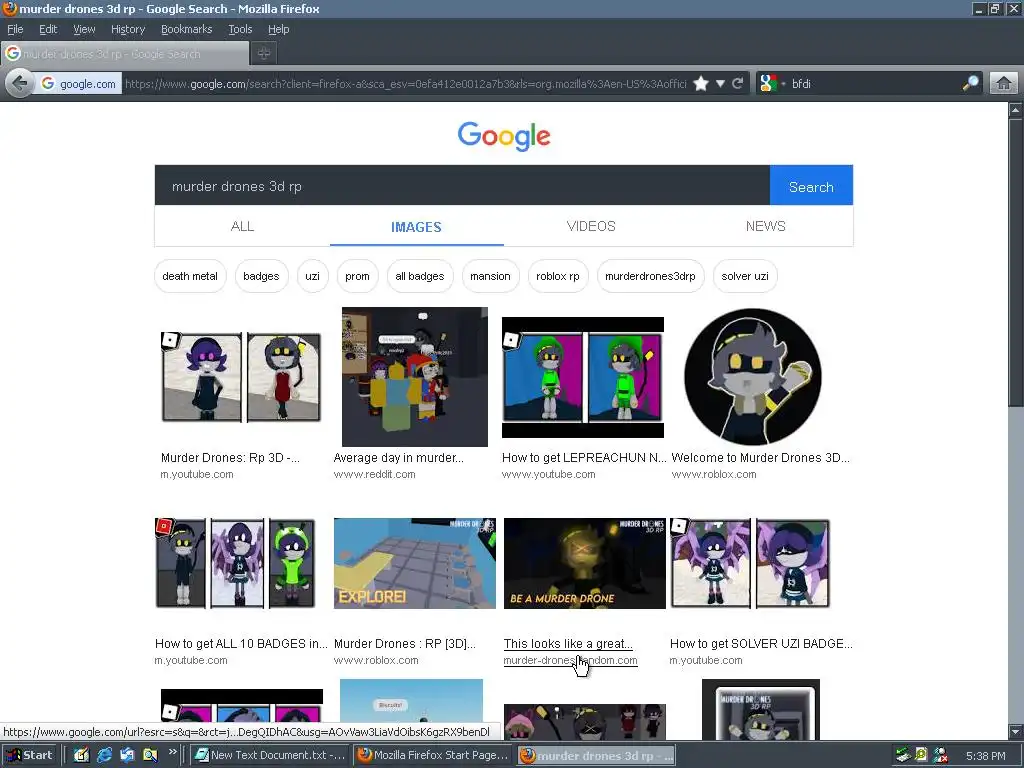
Task: Switch to Mozilla Firefox Start Page taskbar window
Action: click(432, 755)
